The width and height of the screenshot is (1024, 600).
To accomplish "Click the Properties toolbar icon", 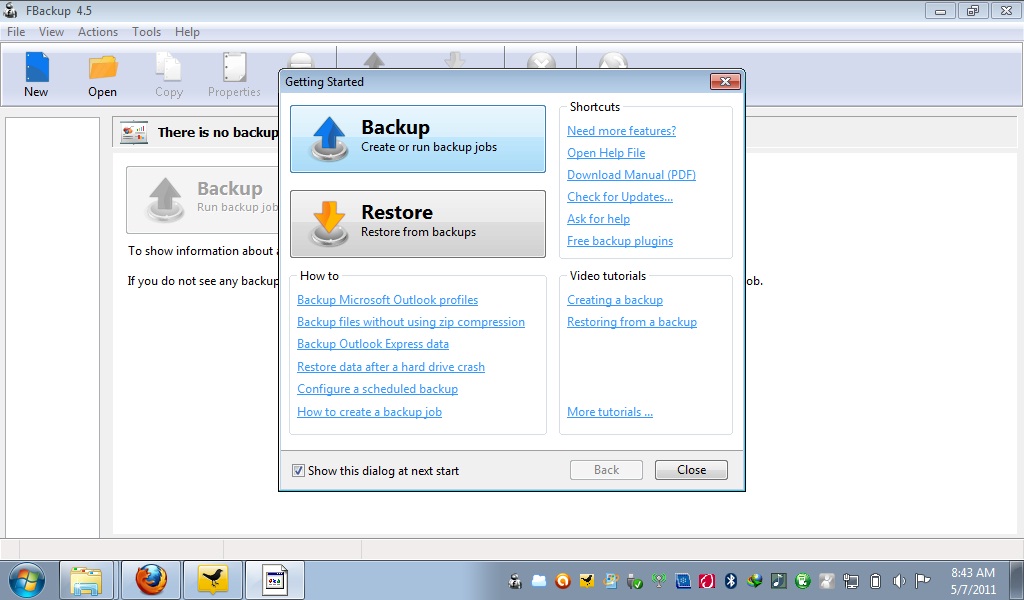I will tap(234, 67).
